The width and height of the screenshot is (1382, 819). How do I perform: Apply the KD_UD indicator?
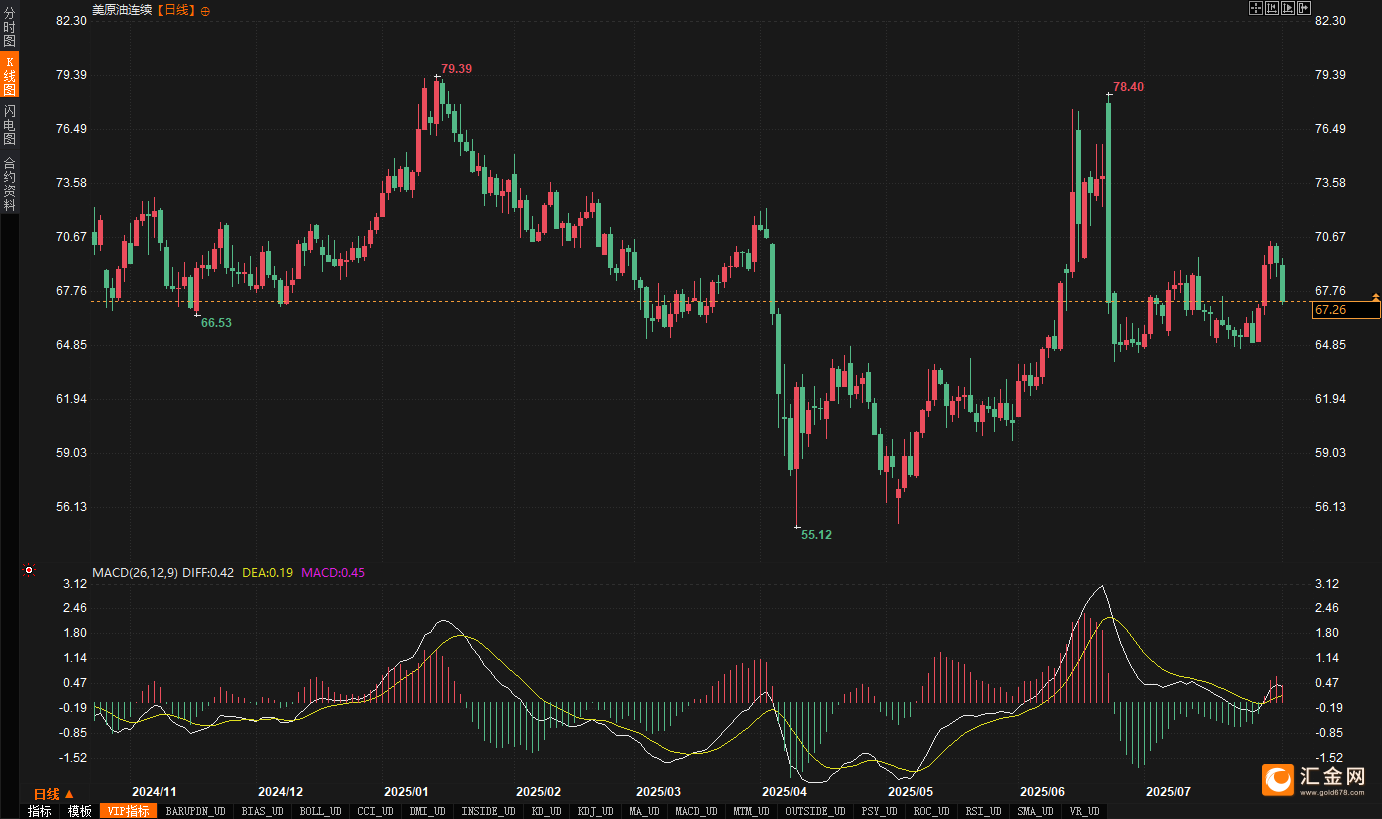coord(546,811)
